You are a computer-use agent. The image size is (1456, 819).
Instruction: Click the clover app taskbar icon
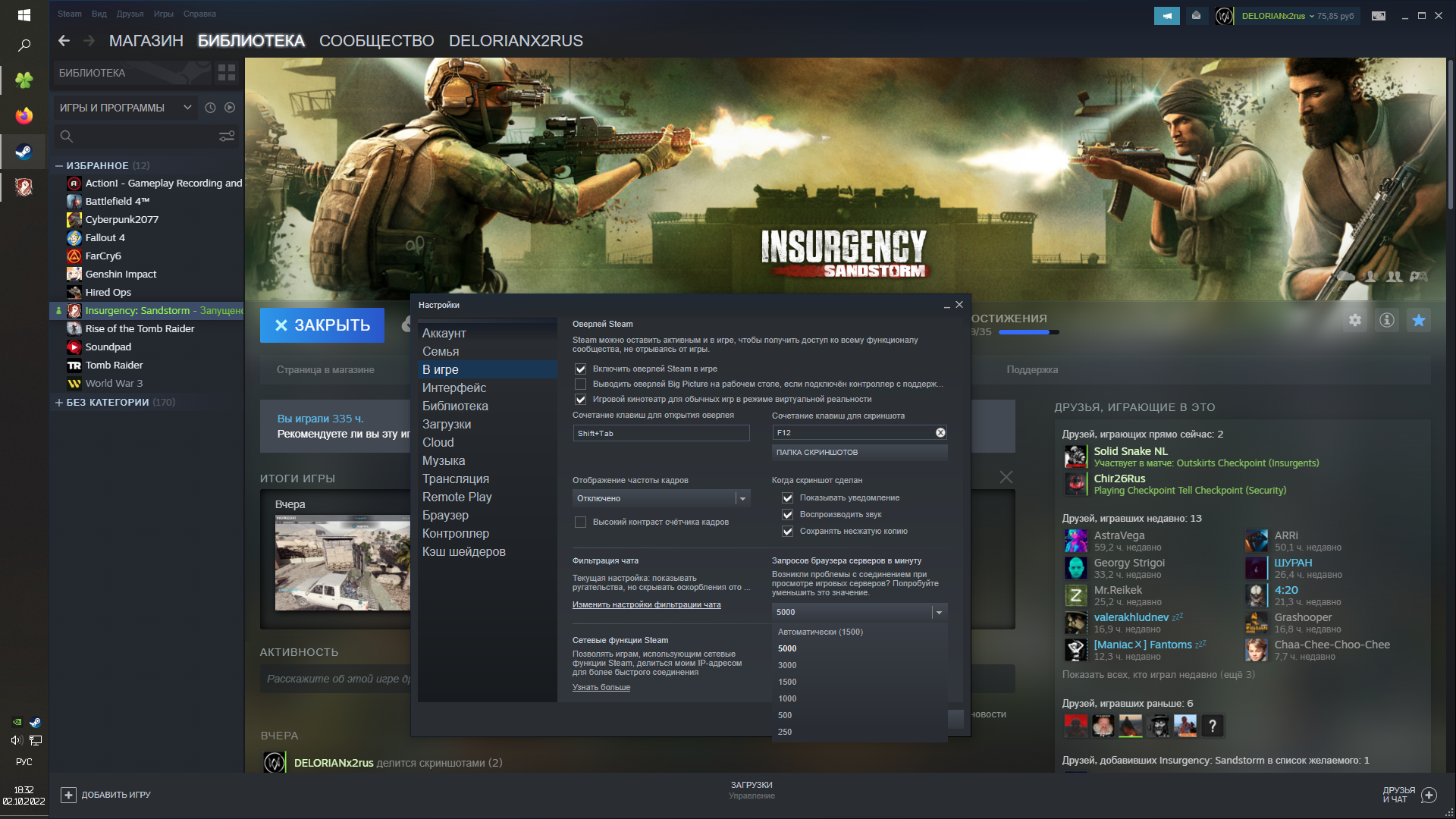[x=24, y=80]
